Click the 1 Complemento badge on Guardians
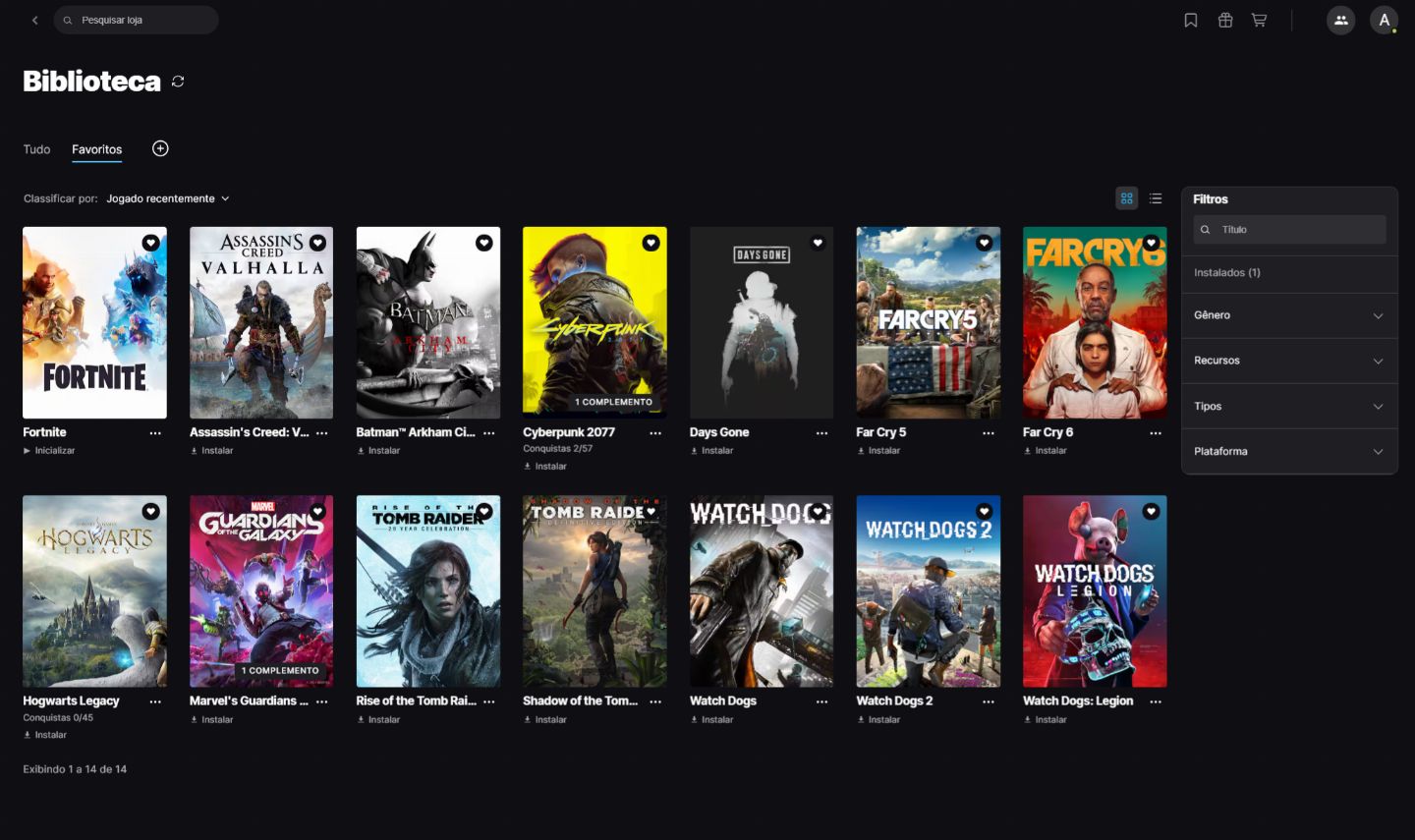1415x840 pixels. [280, 671]
